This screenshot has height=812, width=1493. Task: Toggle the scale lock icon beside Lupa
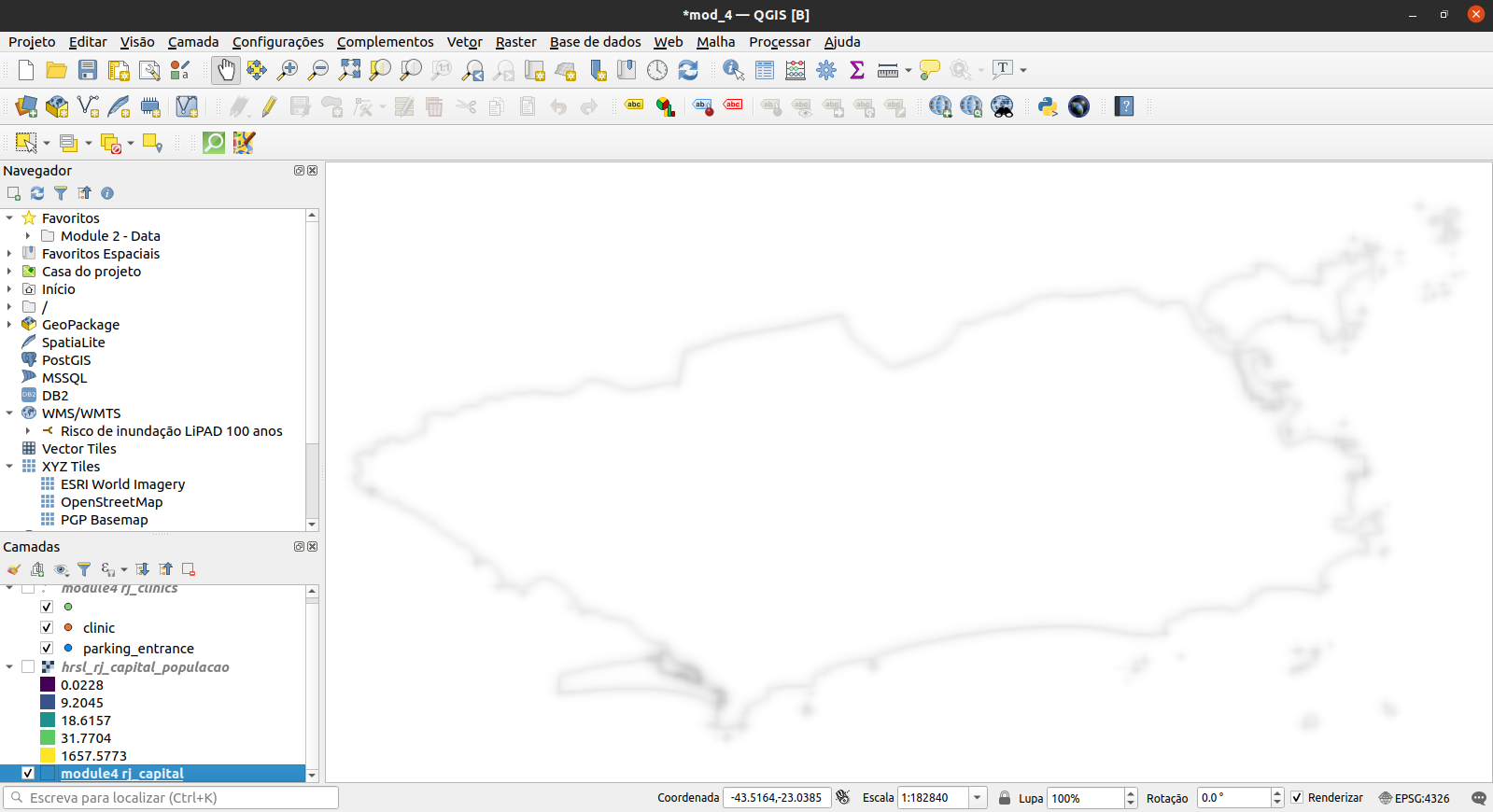pos(1005,798)
